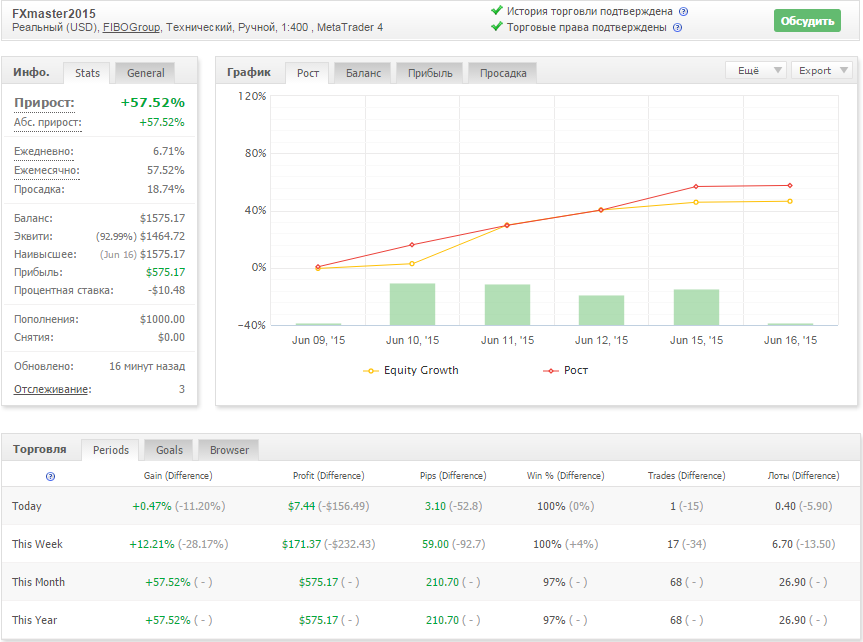The width and height of the screenshot is (863, 642).
Task: Click help icon beside История торговли подтверждена
Action: click(x=683, y=12)
